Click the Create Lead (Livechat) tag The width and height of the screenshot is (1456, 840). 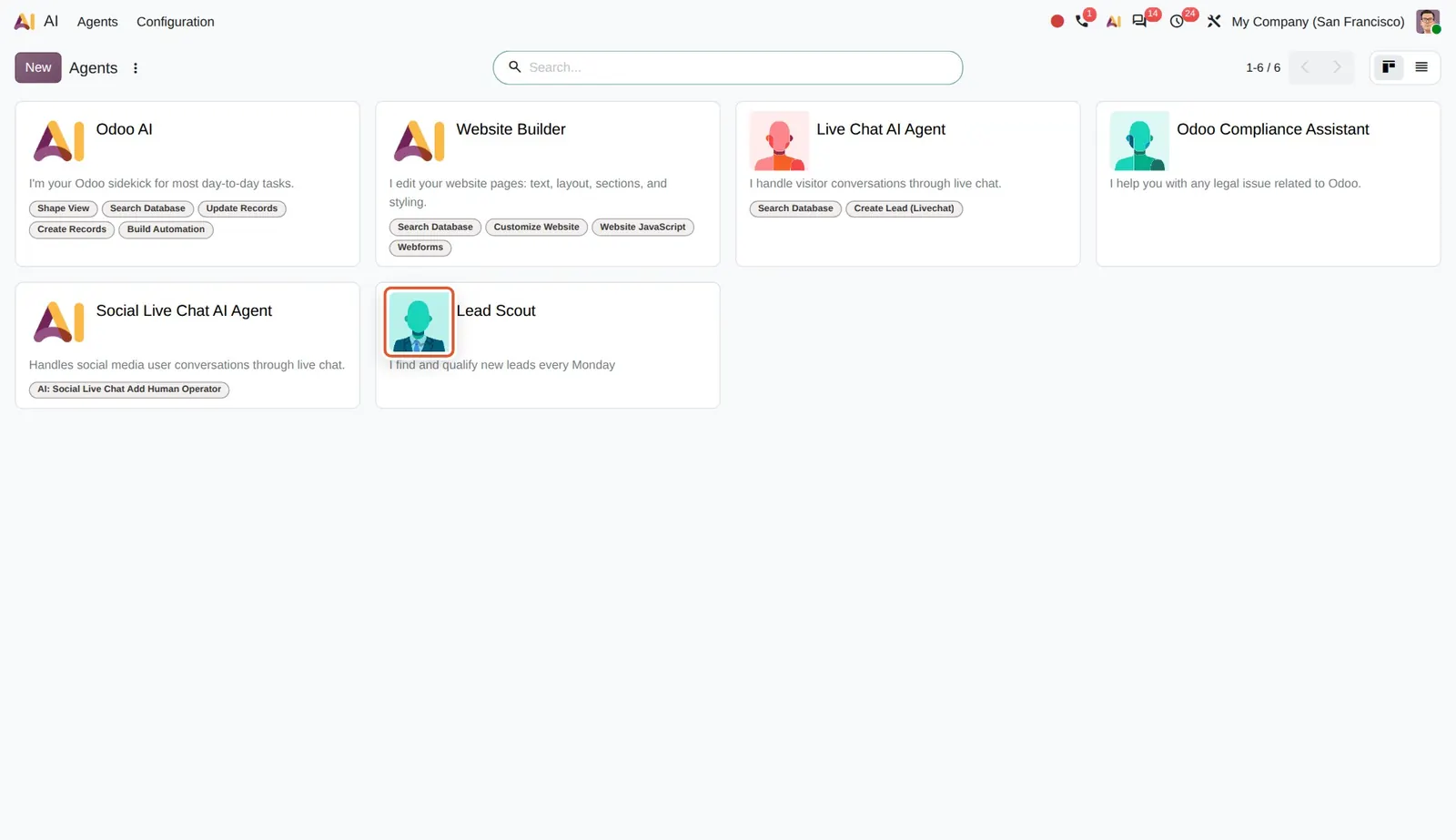click(904, 208)
